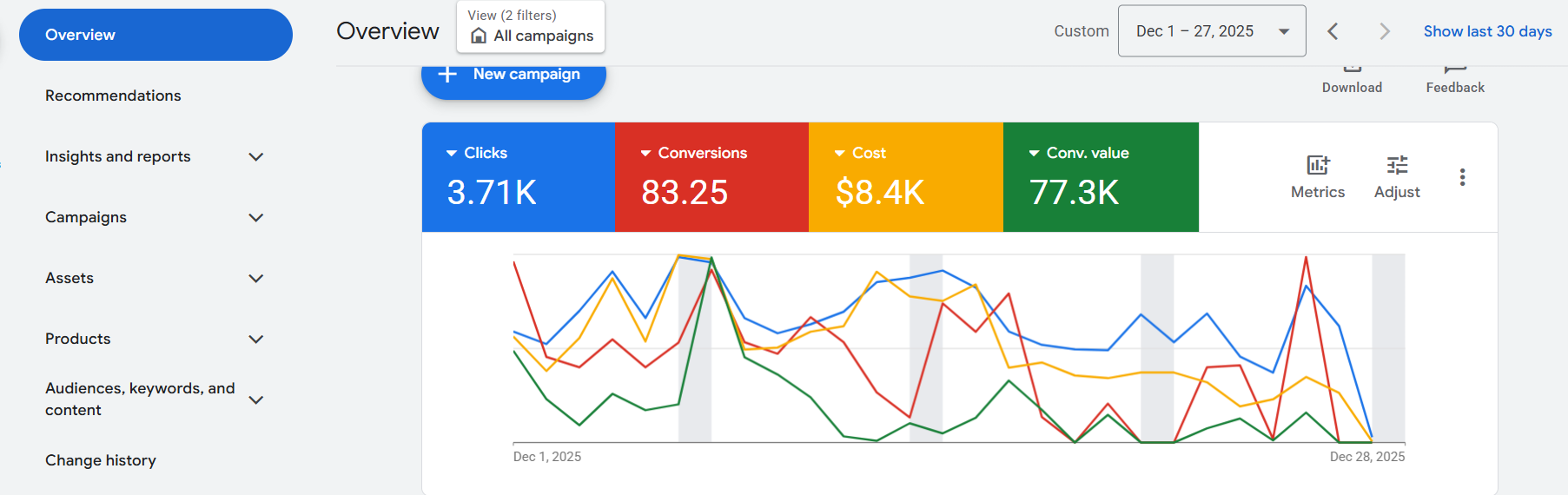Click the Adjust sliders icon
This screenshot has width=1568, height=495.
[1397, 165]
